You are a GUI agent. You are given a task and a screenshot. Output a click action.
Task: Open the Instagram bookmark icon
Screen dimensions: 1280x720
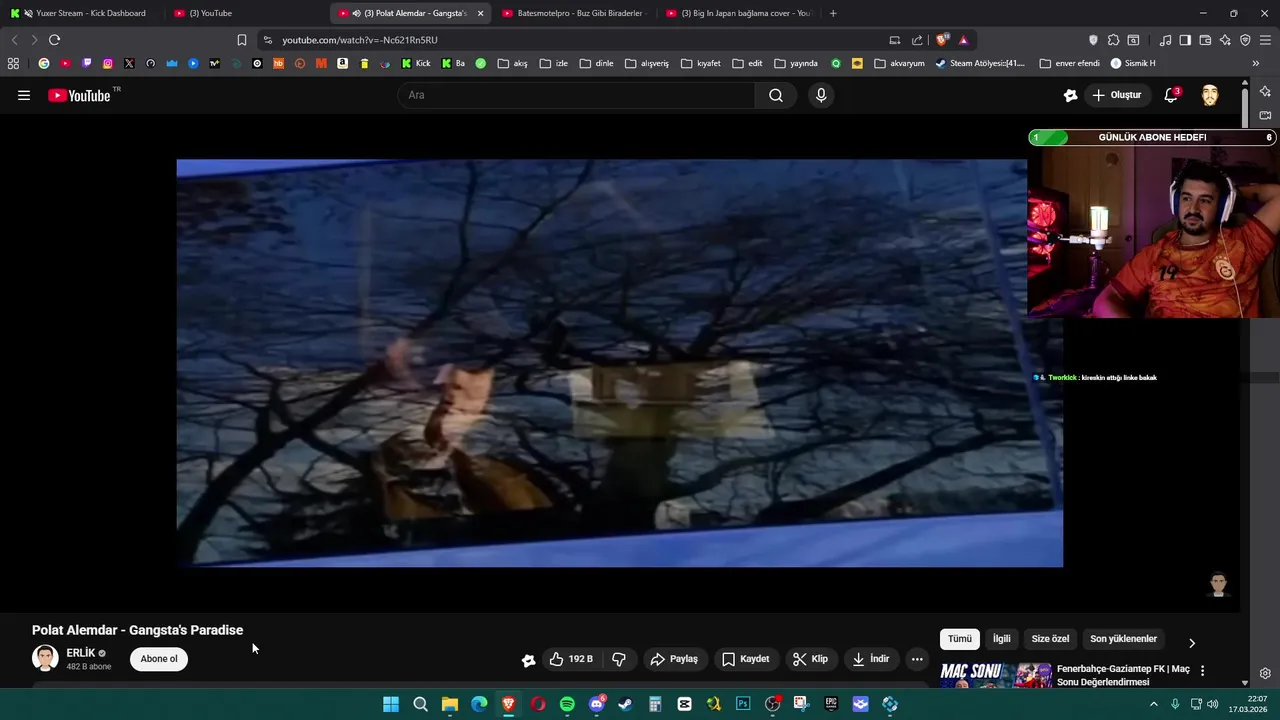pos(108,63)
